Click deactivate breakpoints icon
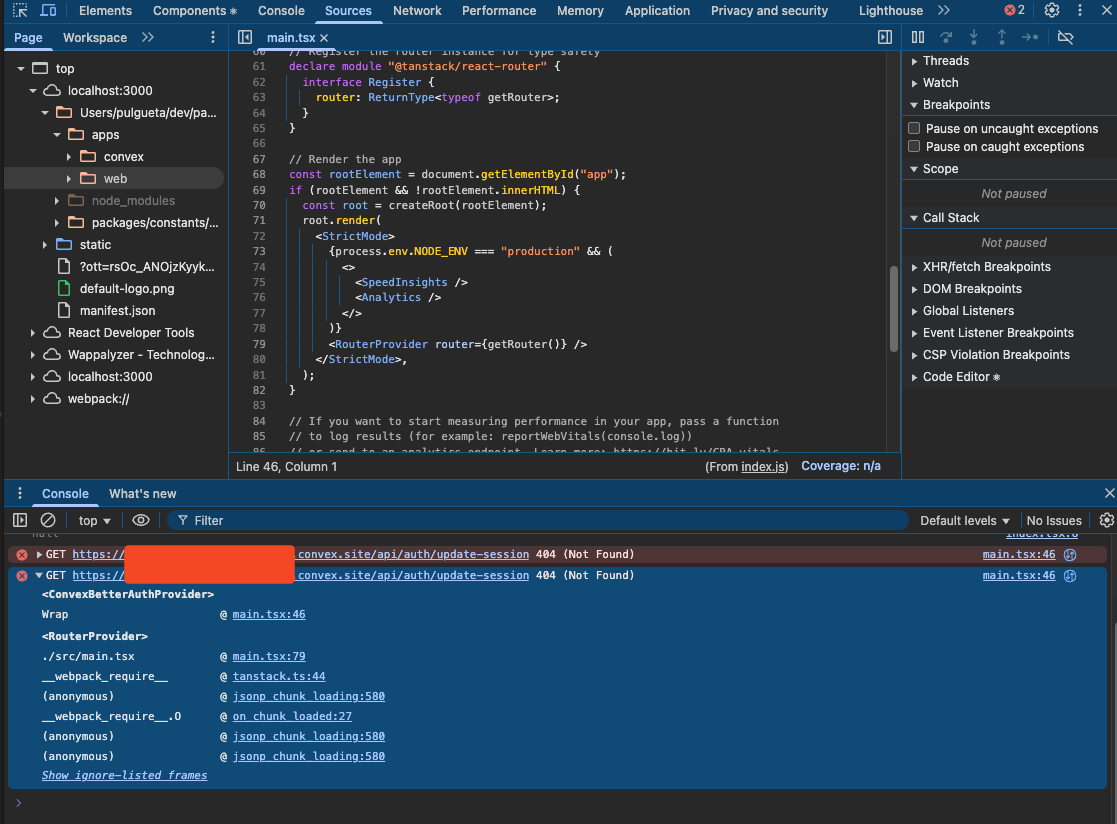This screenshot has height=824, width=1117. click(x=1065, y=37)
